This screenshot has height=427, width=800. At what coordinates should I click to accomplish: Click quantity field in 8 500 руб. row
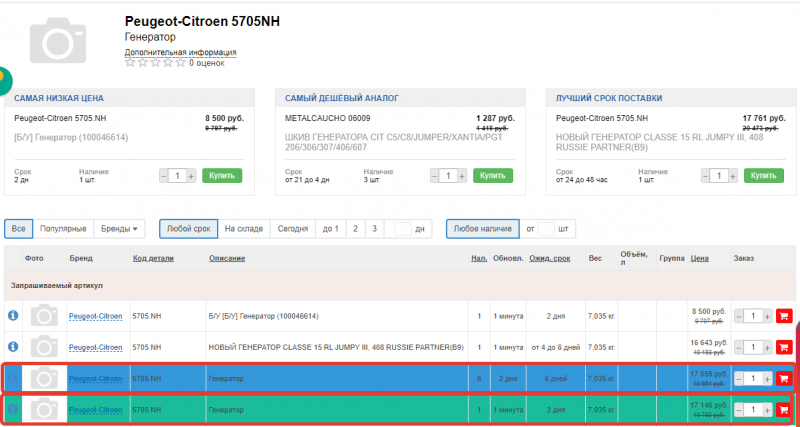(x=753, y=316)
